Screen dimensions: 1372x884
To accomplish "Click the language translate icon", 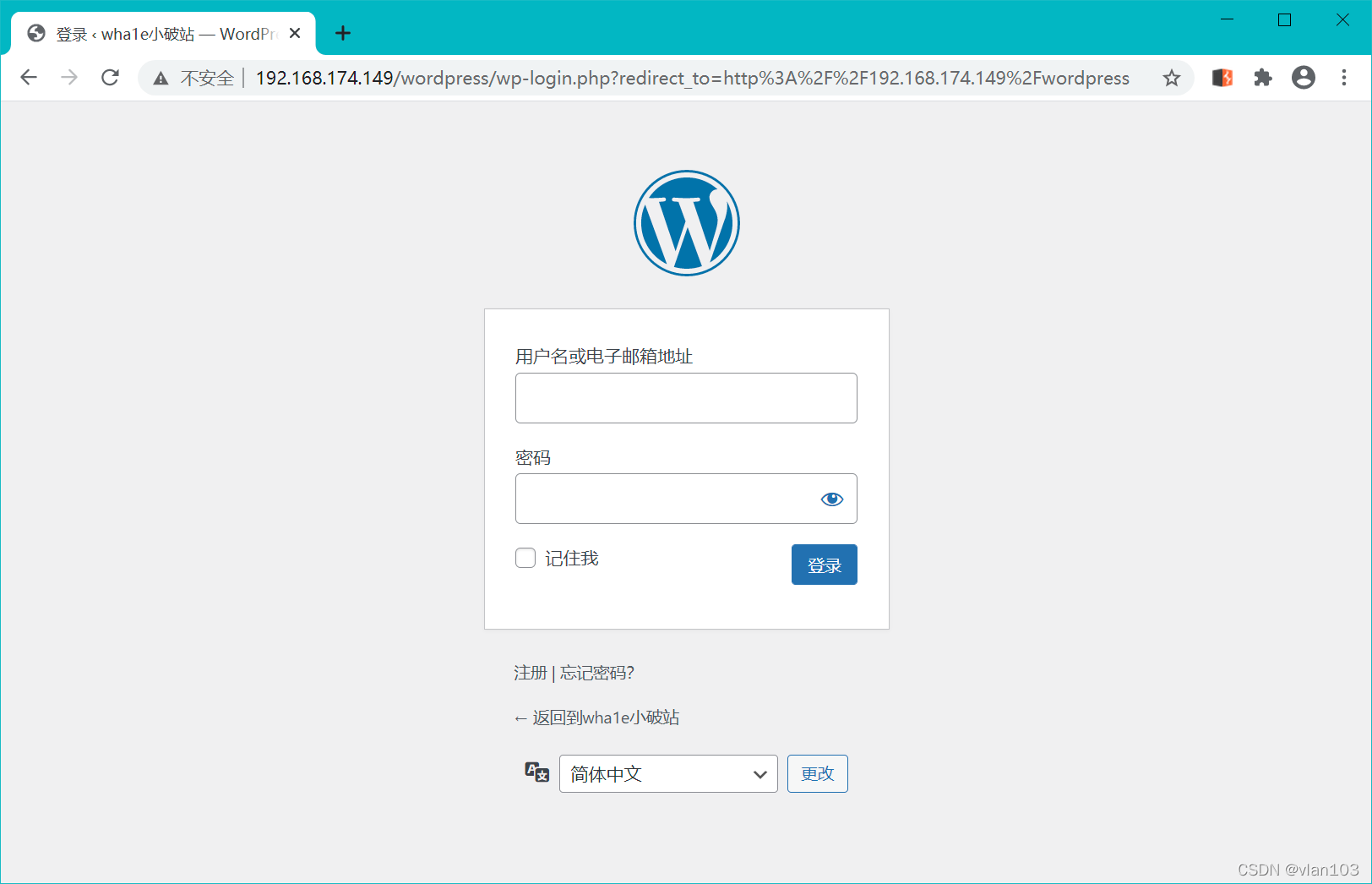I will 537,772.
